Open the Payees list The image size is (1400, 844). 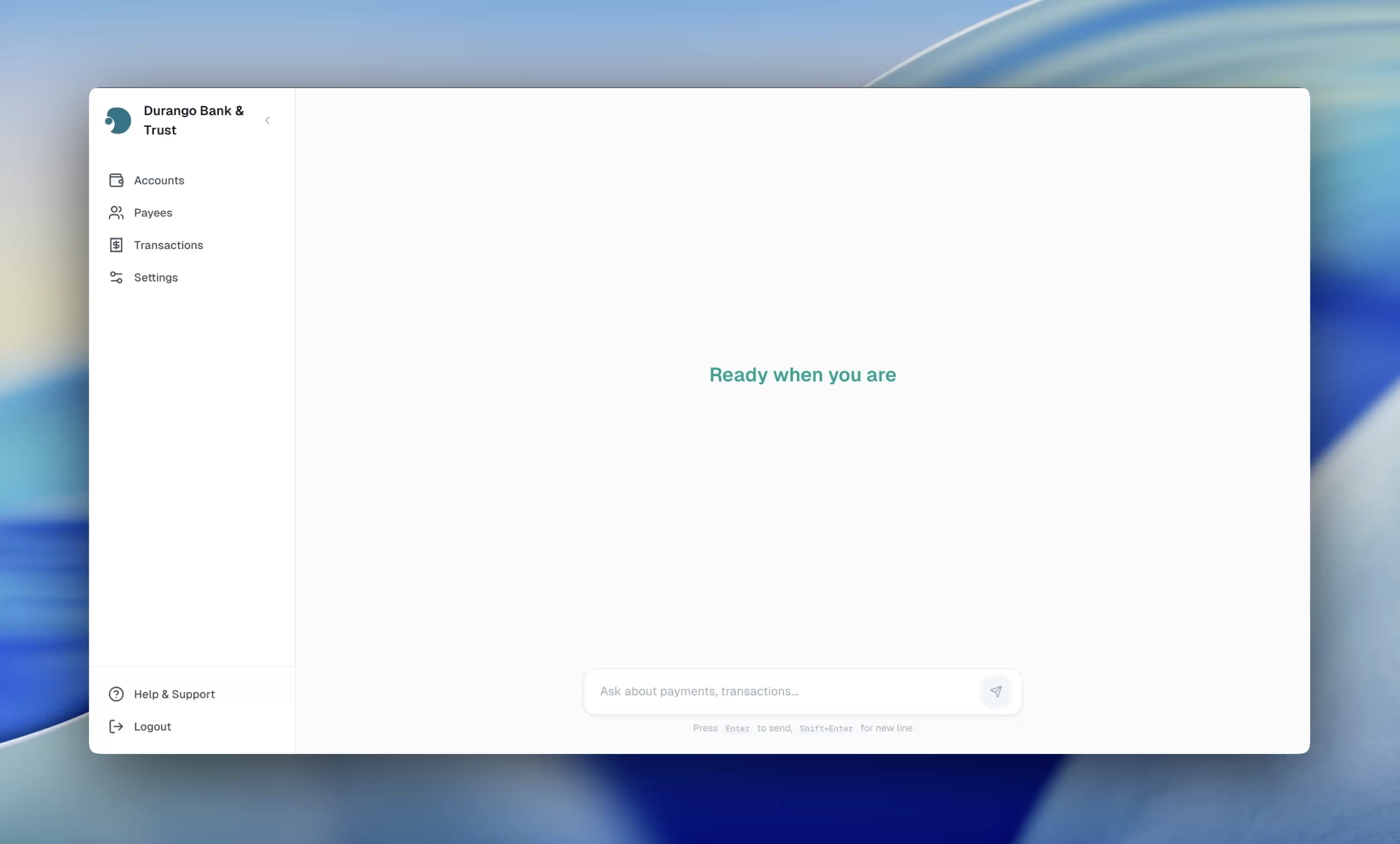[153, 213]
